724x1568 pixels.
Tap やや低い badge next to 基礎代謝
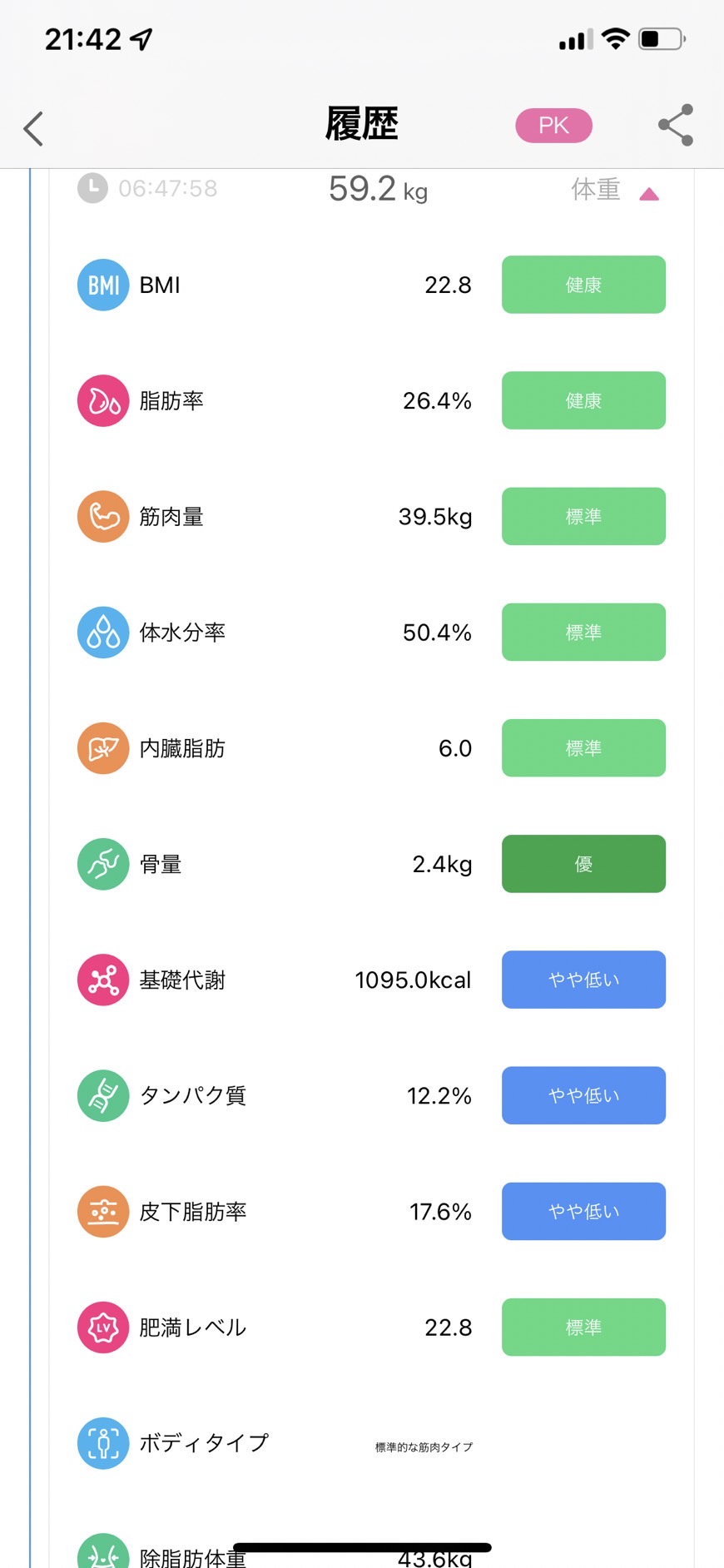click(583, 980)
